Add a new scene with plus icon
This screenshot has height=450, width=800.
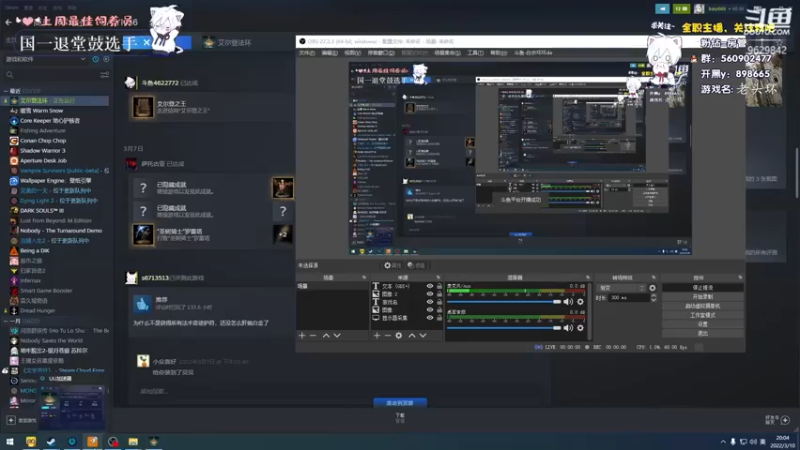pos(302,336)
